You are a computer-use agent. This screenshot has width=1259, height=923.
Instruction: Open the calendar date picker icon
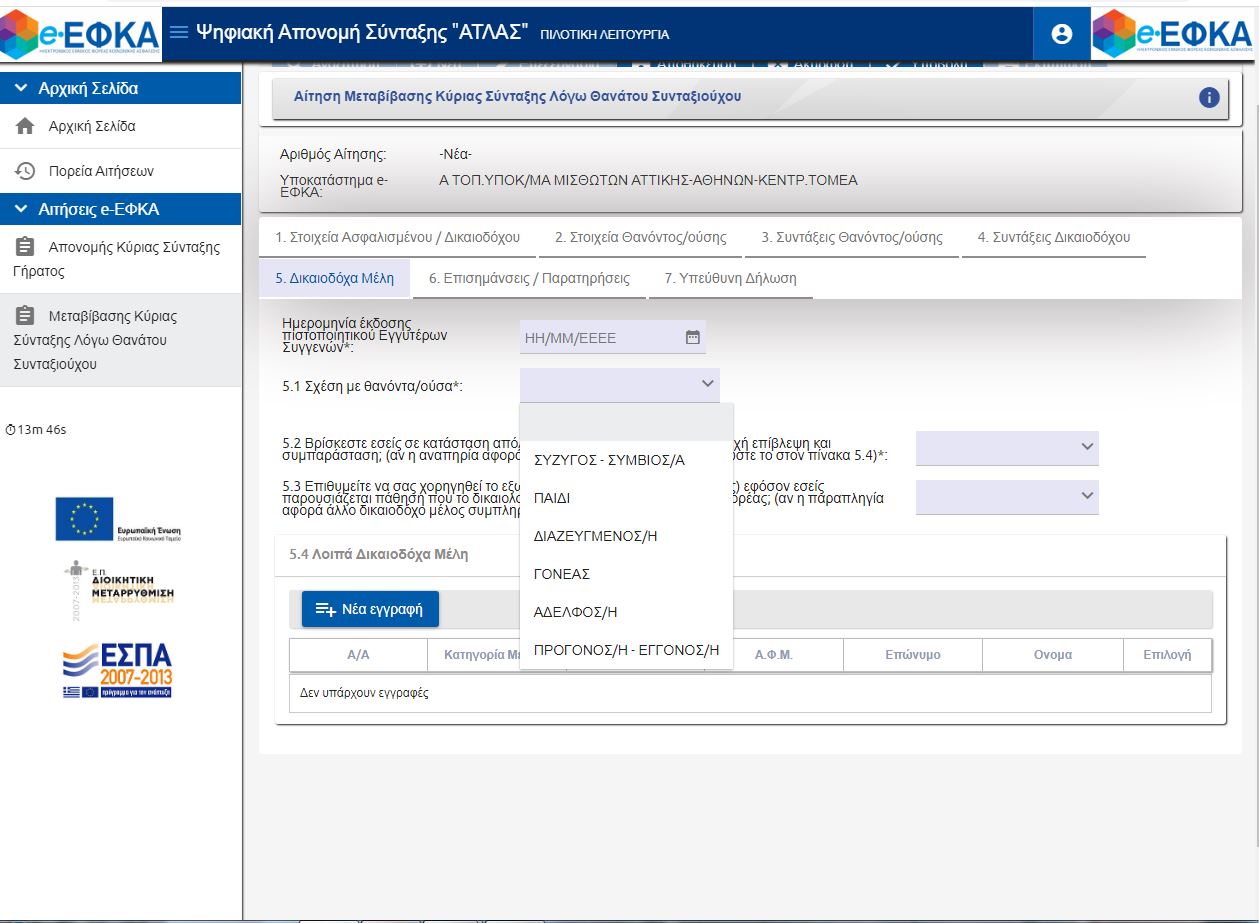[x=692, y=337]
